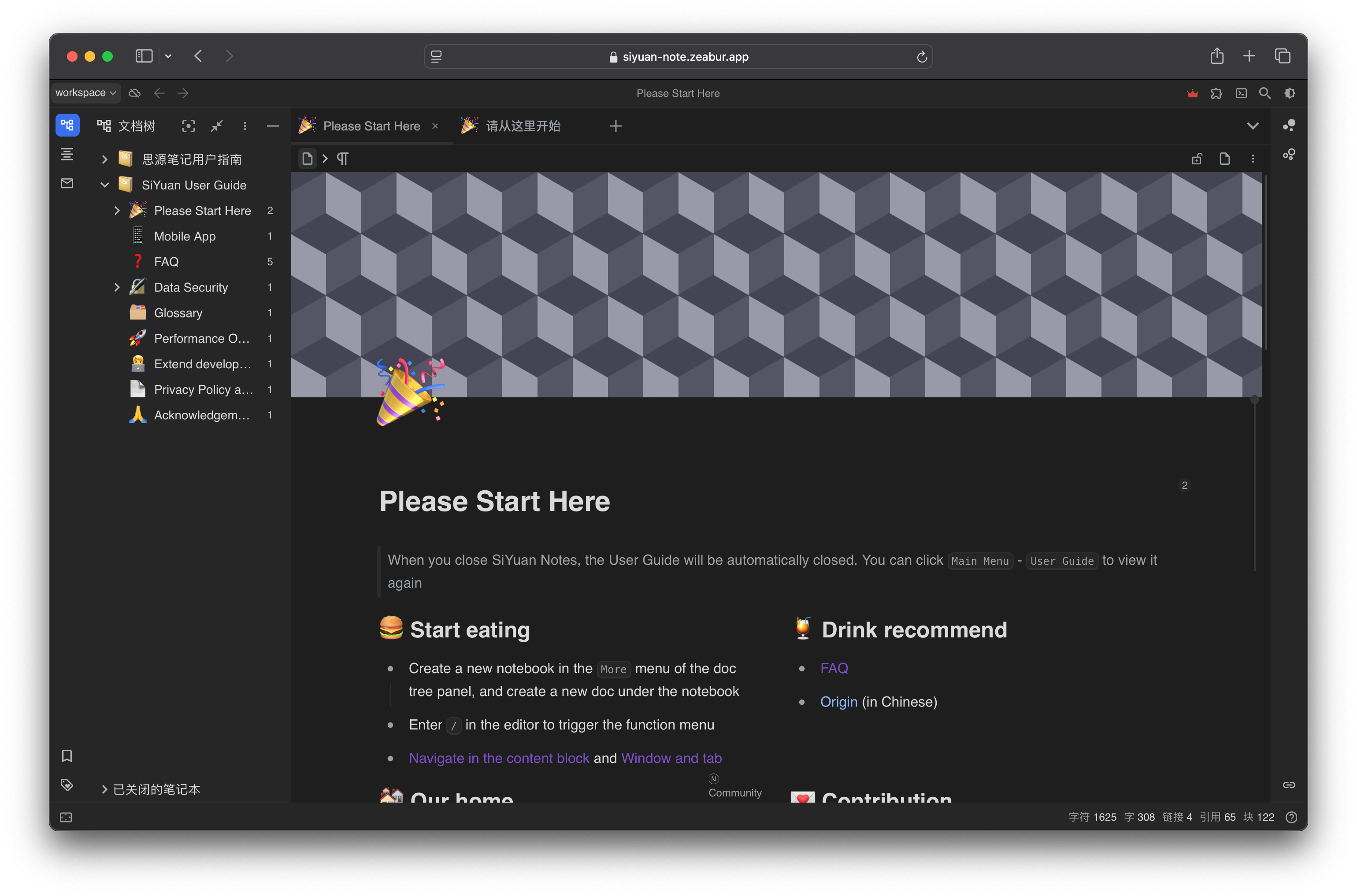The height and width of the screenshot is (896, 1357).
Task: Open the FAQ link under Drink recommend
Action: point(834,668)
